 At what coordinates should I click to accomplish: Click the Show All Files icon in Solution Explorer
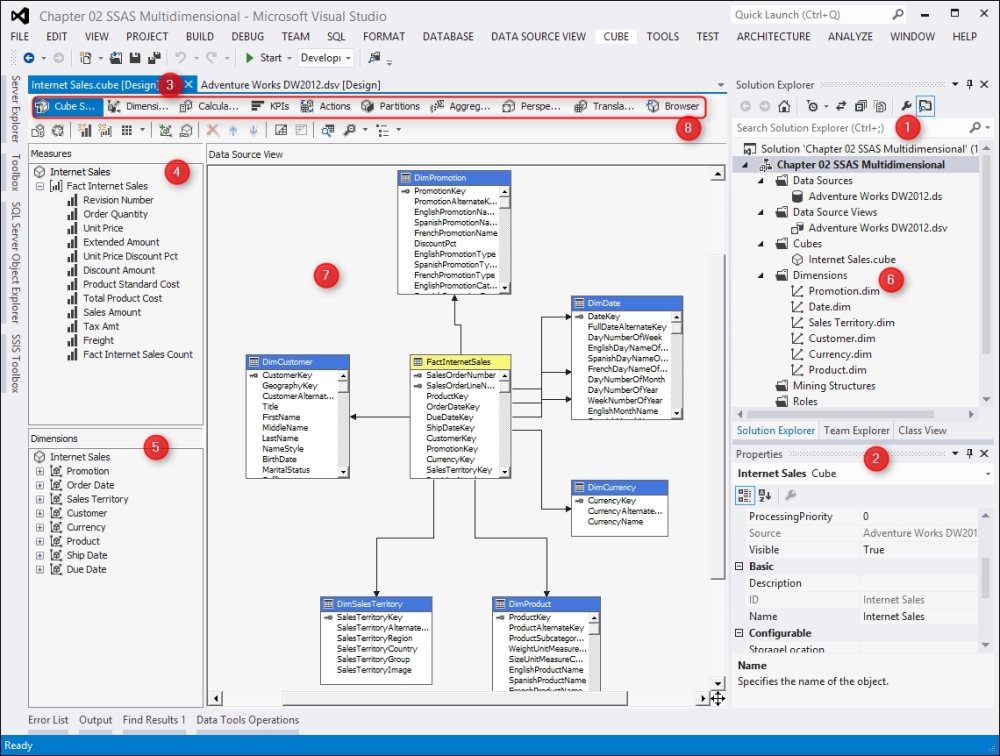880,107
